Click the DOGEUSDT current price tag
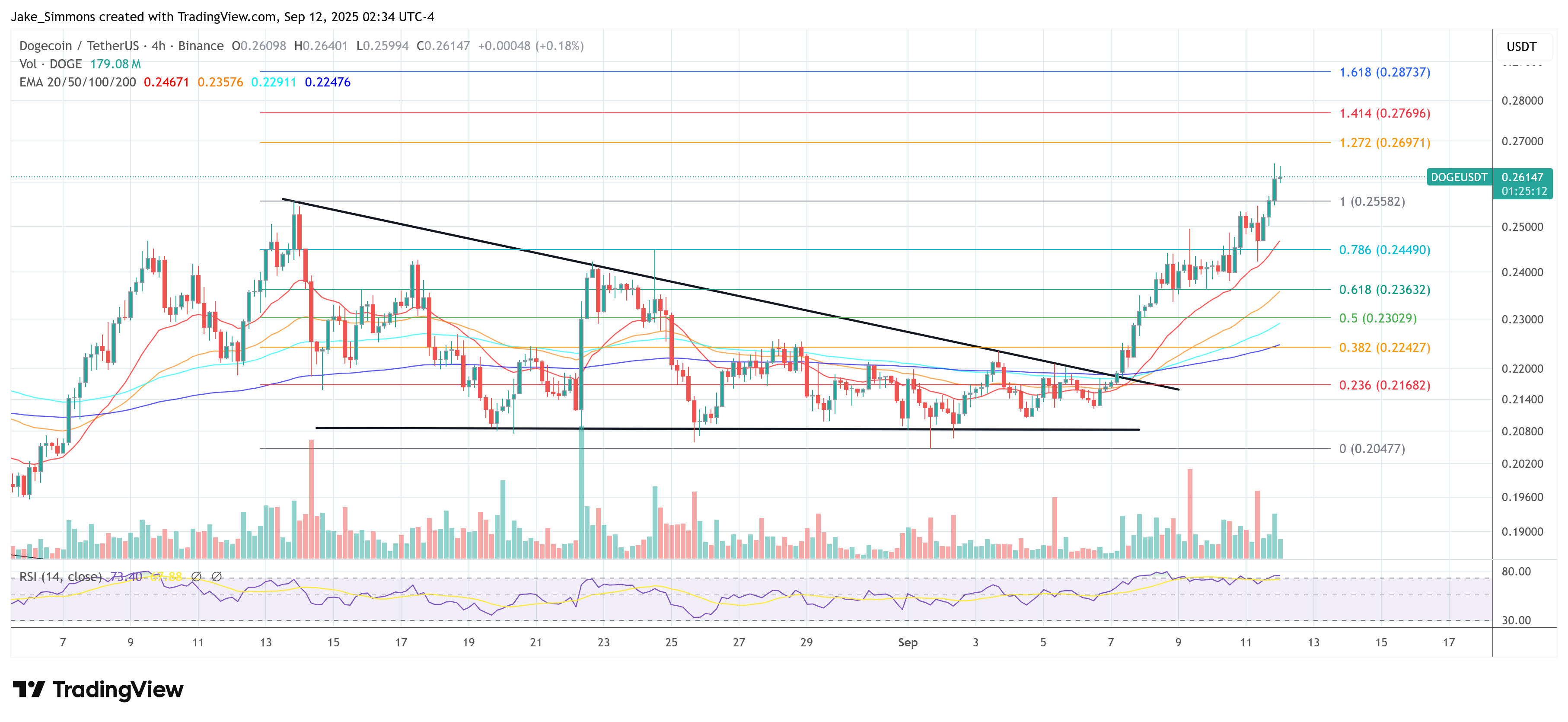 pyautogui.click(x=1458, y=177)
